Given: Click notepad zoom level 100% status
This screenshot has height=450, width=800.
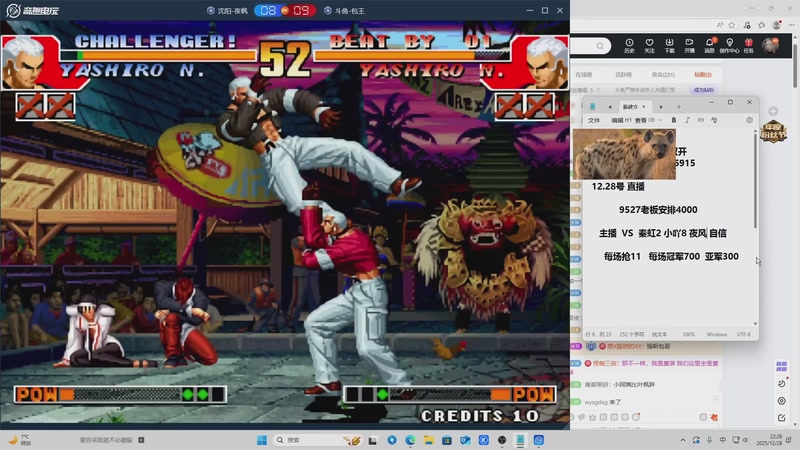Looking at the screenshot, I should (x=689, y=335).
